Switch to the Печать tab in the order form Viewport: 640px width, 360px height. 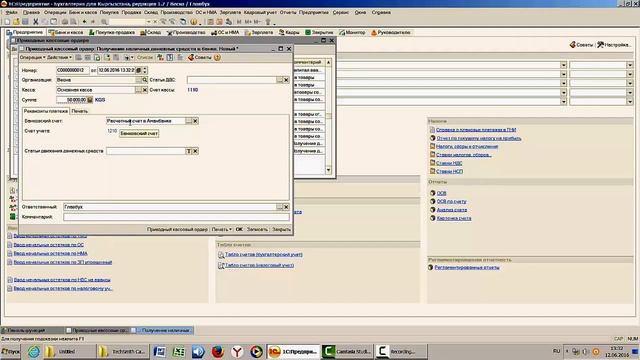point(80,111)
